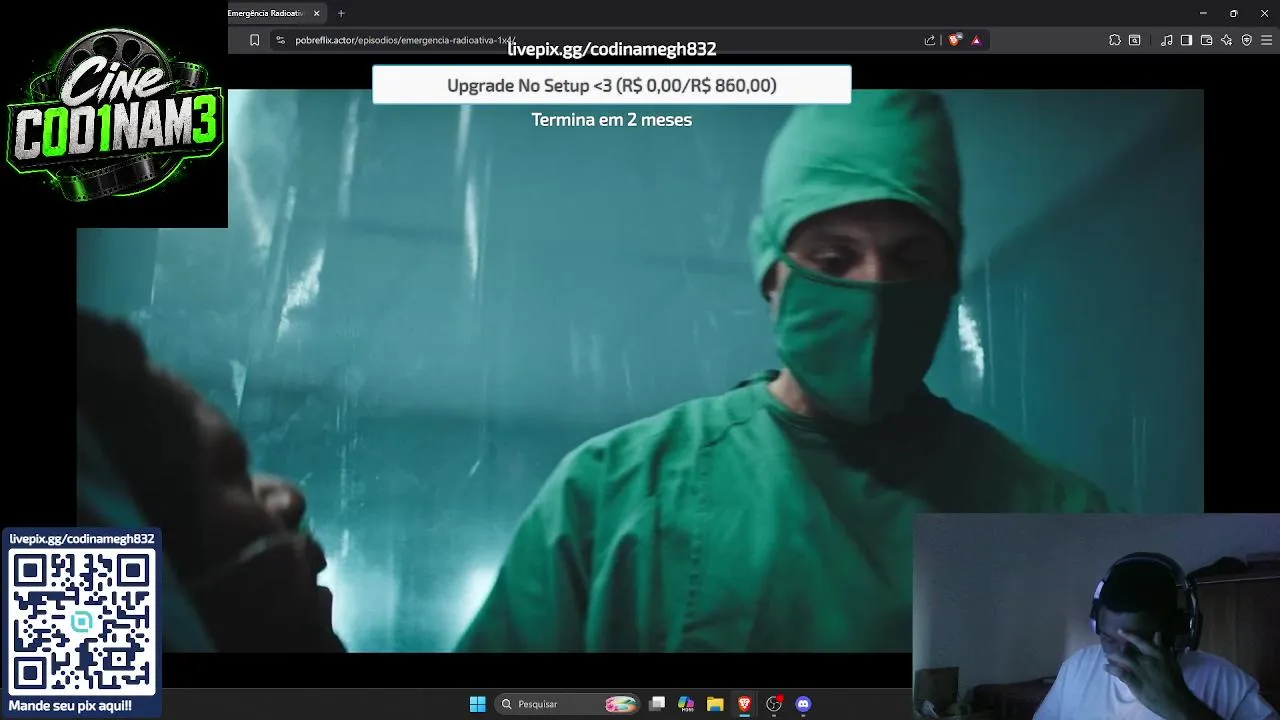Select the Emergência Radioativa tab
The height and width of the screenshot is (720, 1280).
point(268,13)
